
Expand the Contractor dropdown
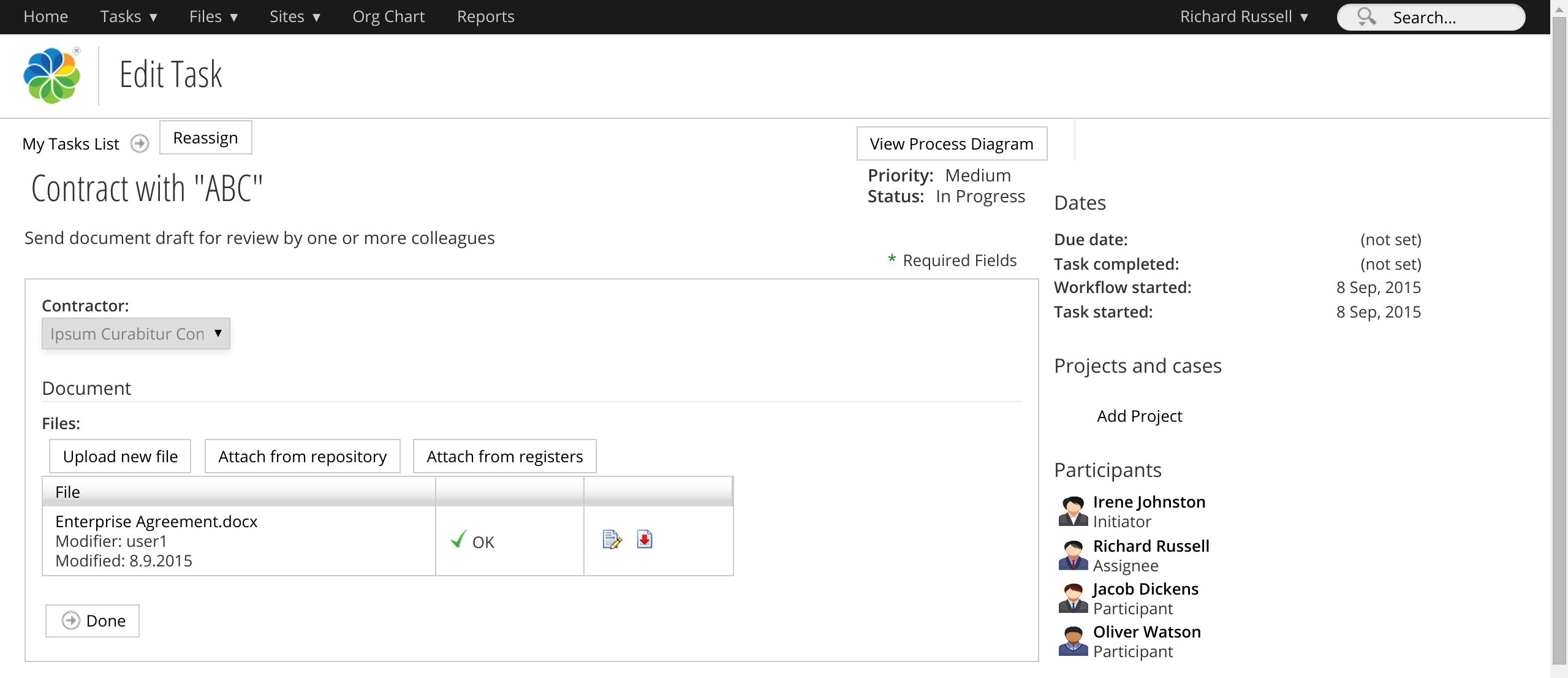136,333
